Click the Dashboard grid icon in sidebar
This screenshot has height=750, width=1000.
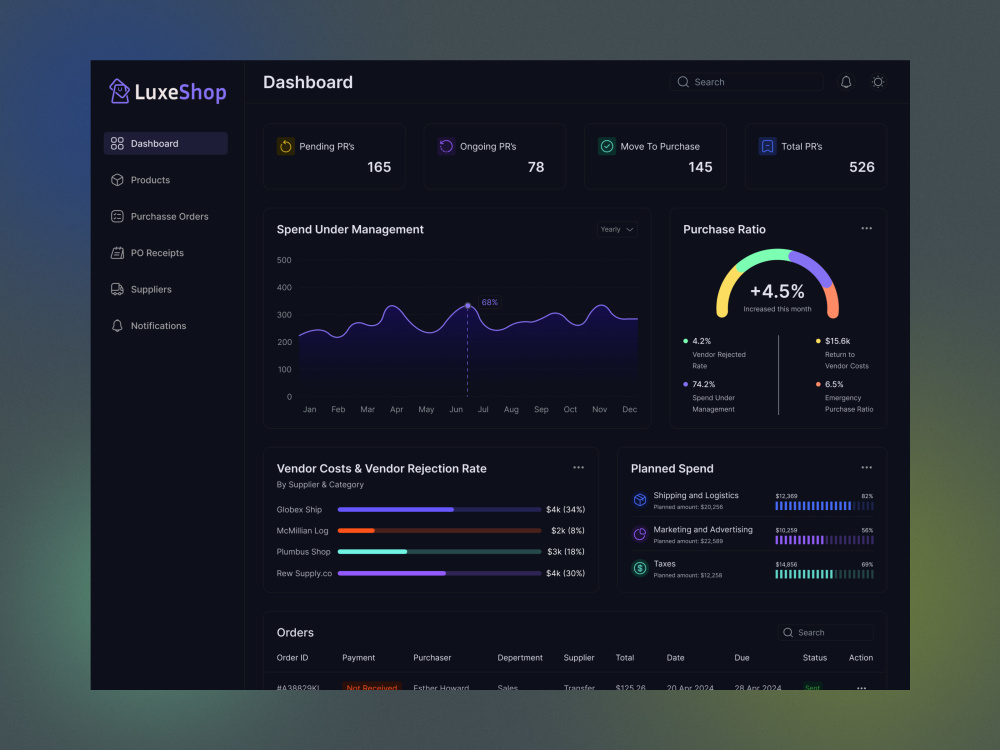[117, 143]
